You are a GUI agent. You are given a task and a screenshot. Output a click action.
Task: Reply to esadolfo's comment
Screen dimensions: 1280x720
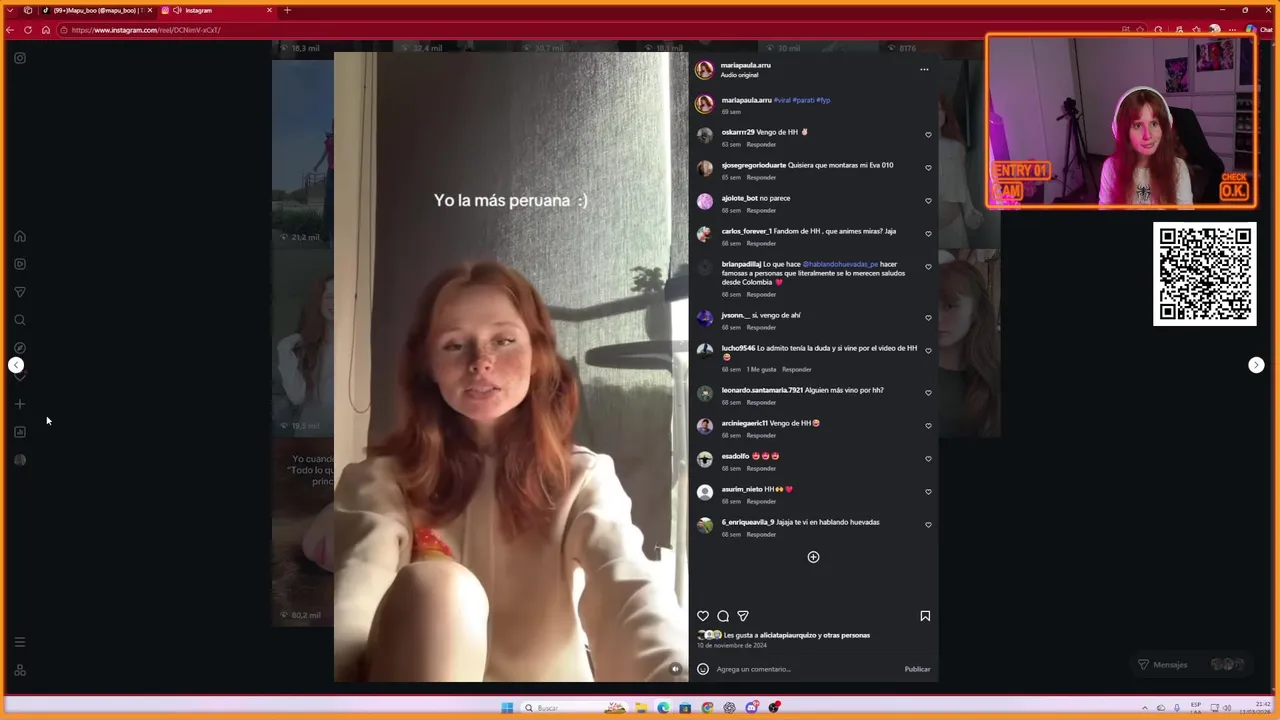coord(761,469)
